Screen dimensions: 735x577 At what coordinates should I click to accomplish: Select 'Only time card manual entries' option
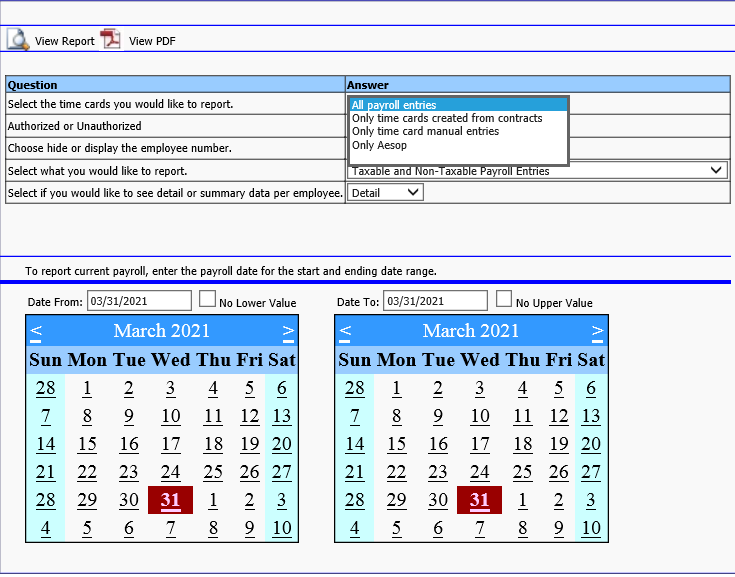[425, 131]
